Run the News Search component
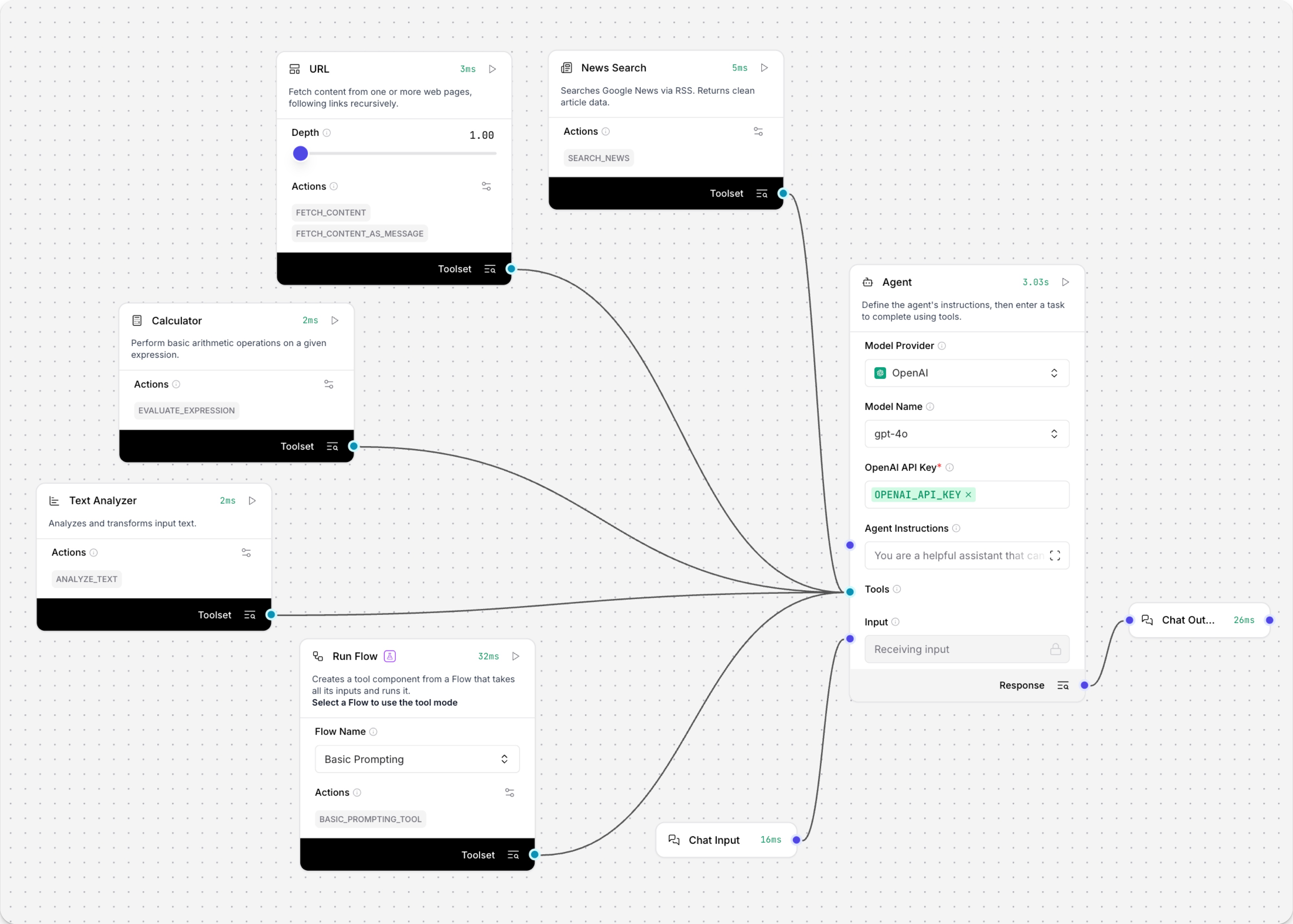 tap(764, 67)
